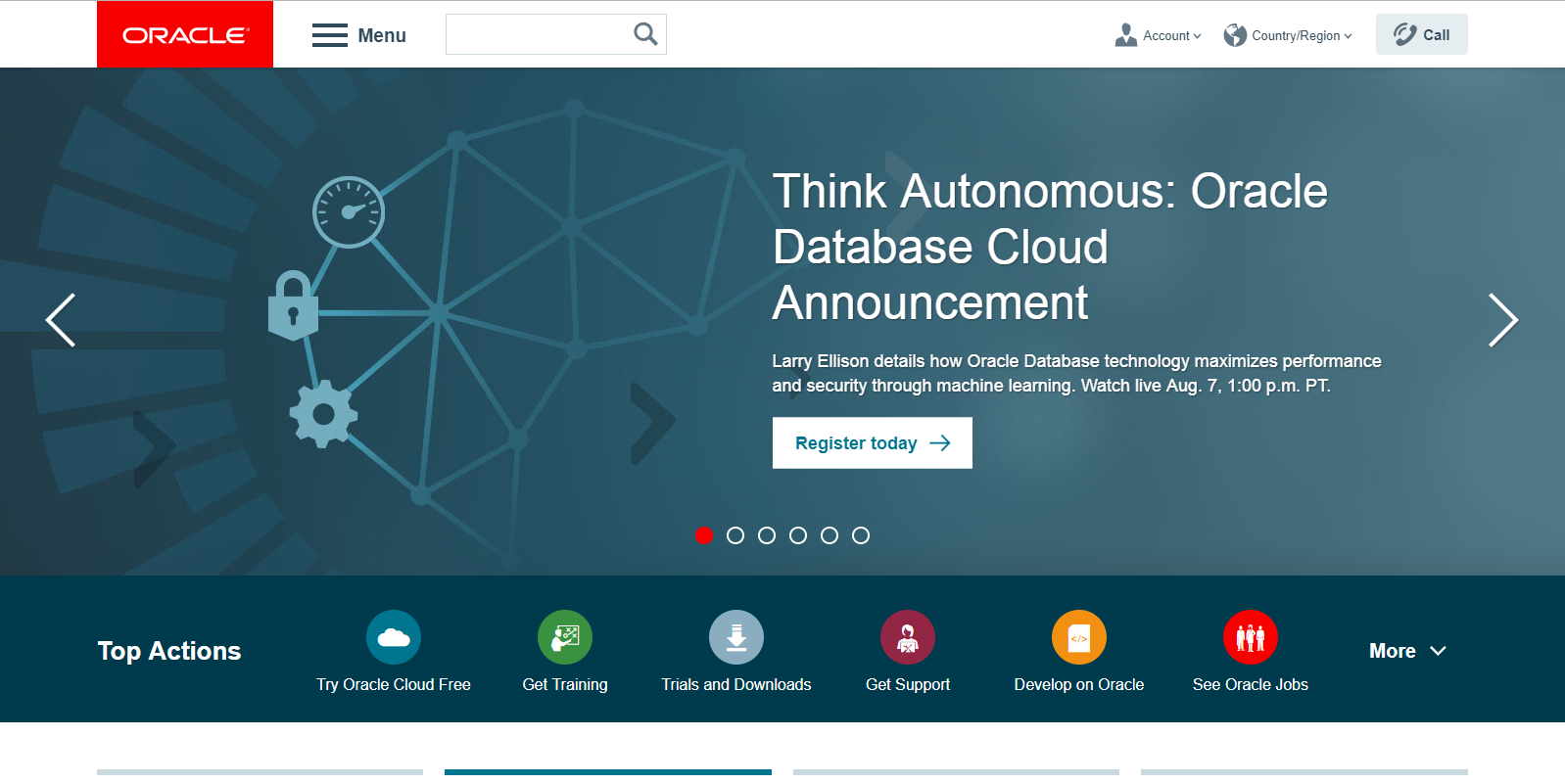This screenshot has height=784, width=1565.
Task: Select the third carousel dot
Action: tap(767, 535)
